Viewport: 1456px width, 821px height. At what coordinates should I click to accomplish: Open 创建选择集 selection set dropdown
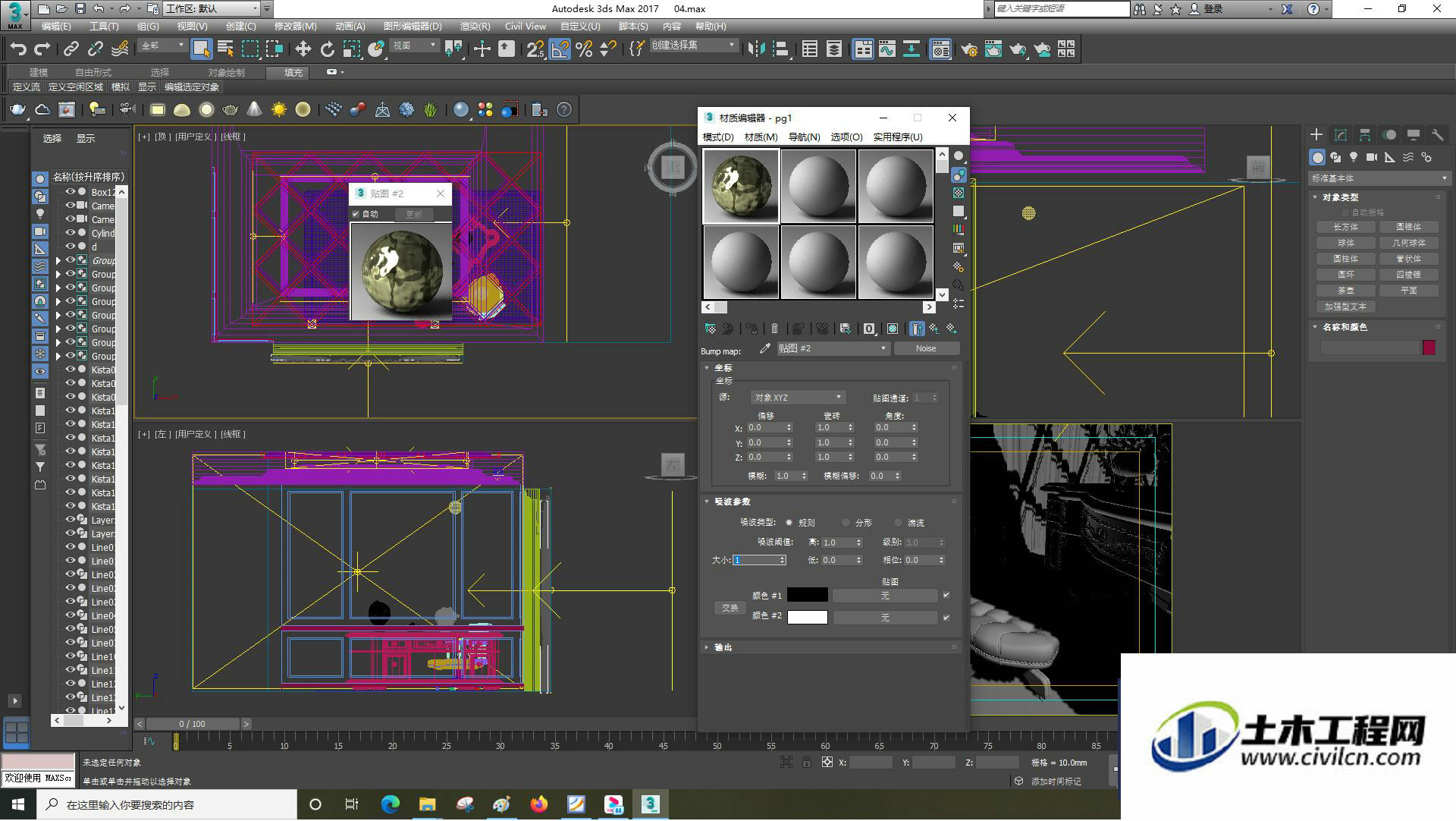point(693,46)
